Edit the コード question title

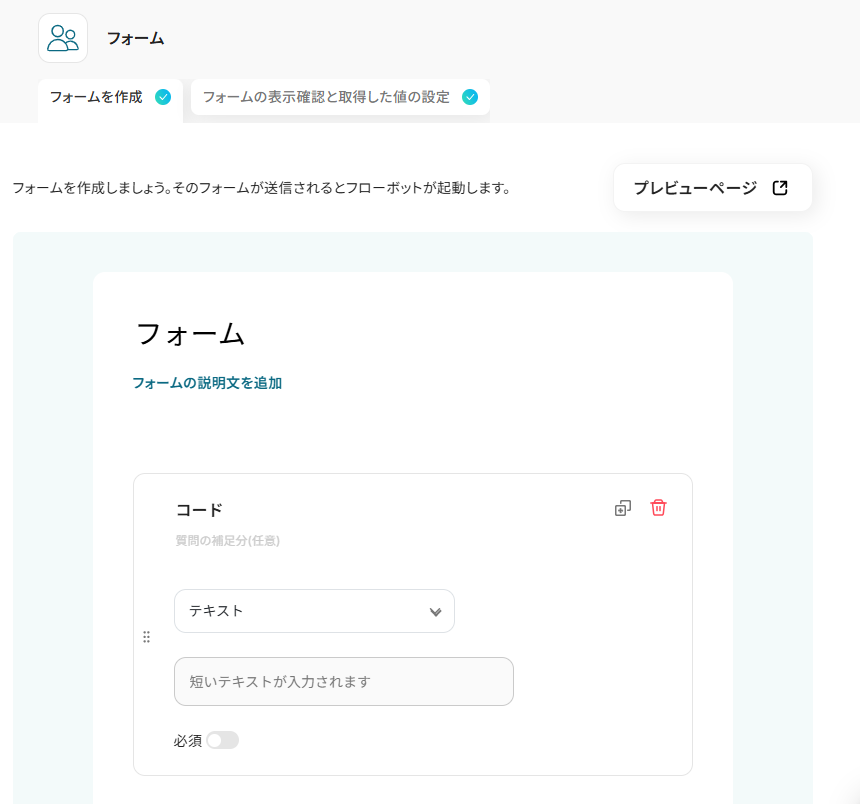(199, 510)
